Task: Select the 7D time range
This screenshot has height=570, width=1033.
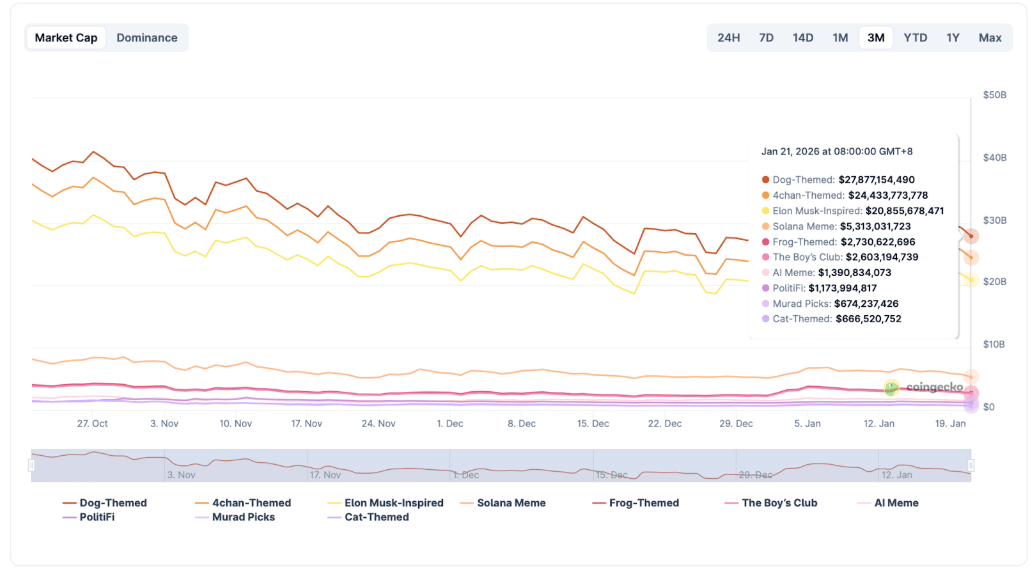Action: click(766, 38)
